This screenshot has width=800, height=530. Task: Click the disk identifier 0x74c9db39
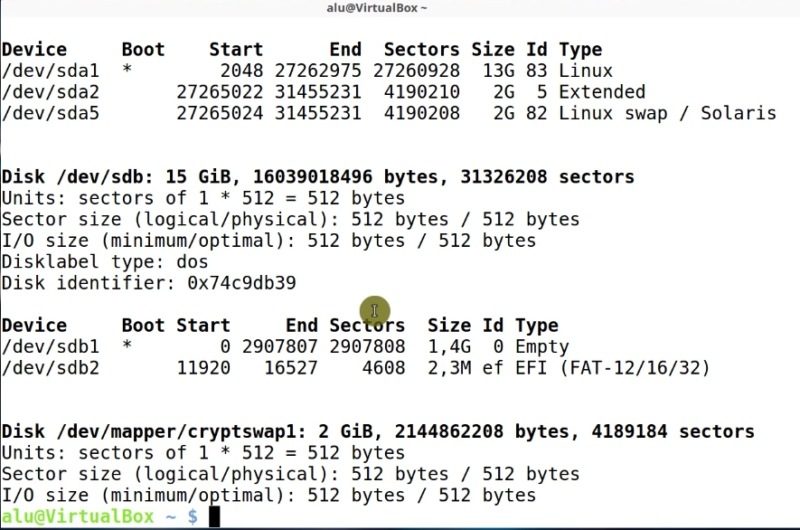241,283
